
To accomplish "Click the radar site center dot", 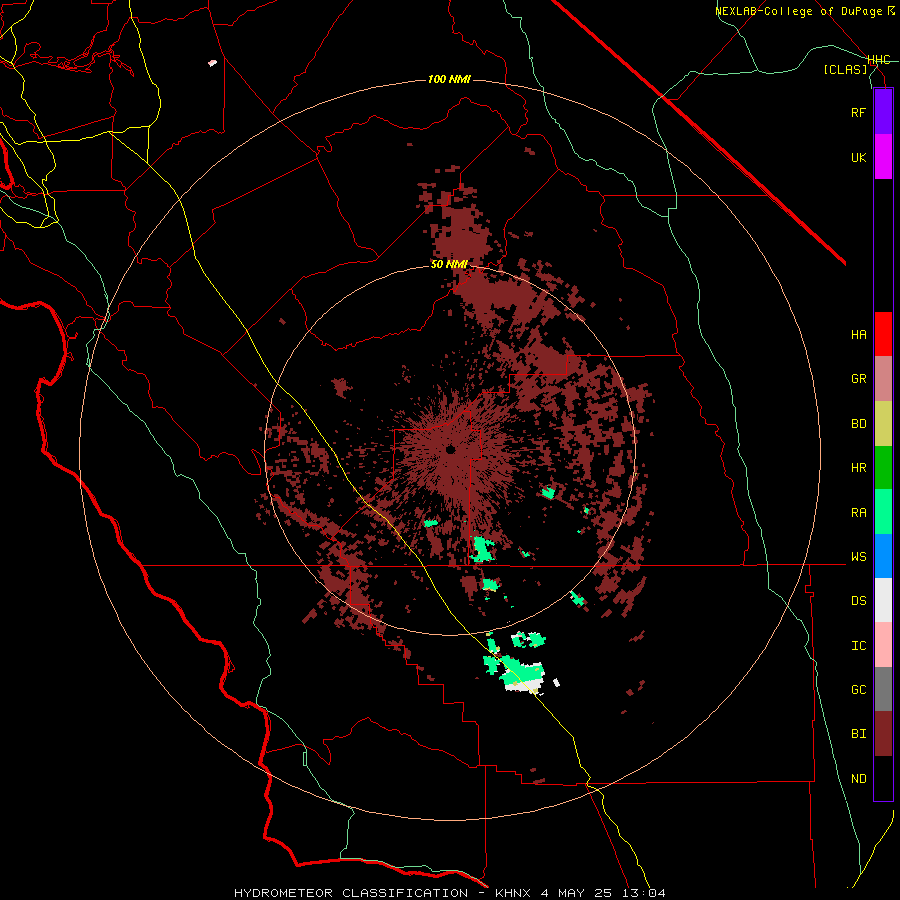I will [451, 449].
